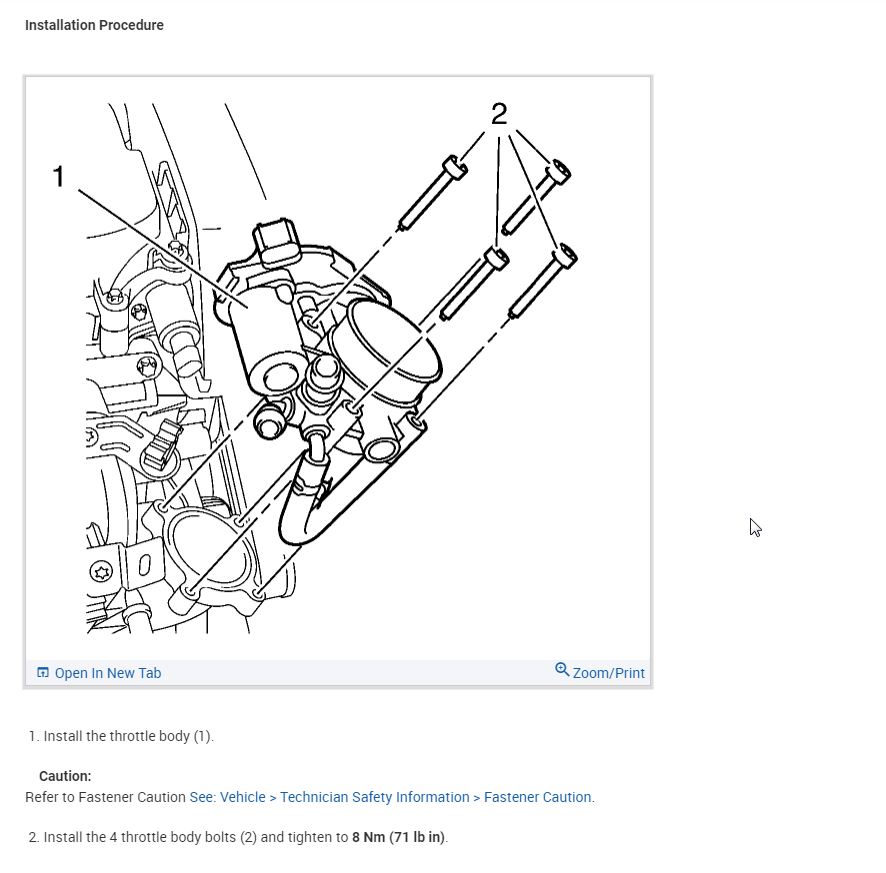Click the Open In New Tab icon
This screenshot has height=873, width=886.
(x=43, y=672)
